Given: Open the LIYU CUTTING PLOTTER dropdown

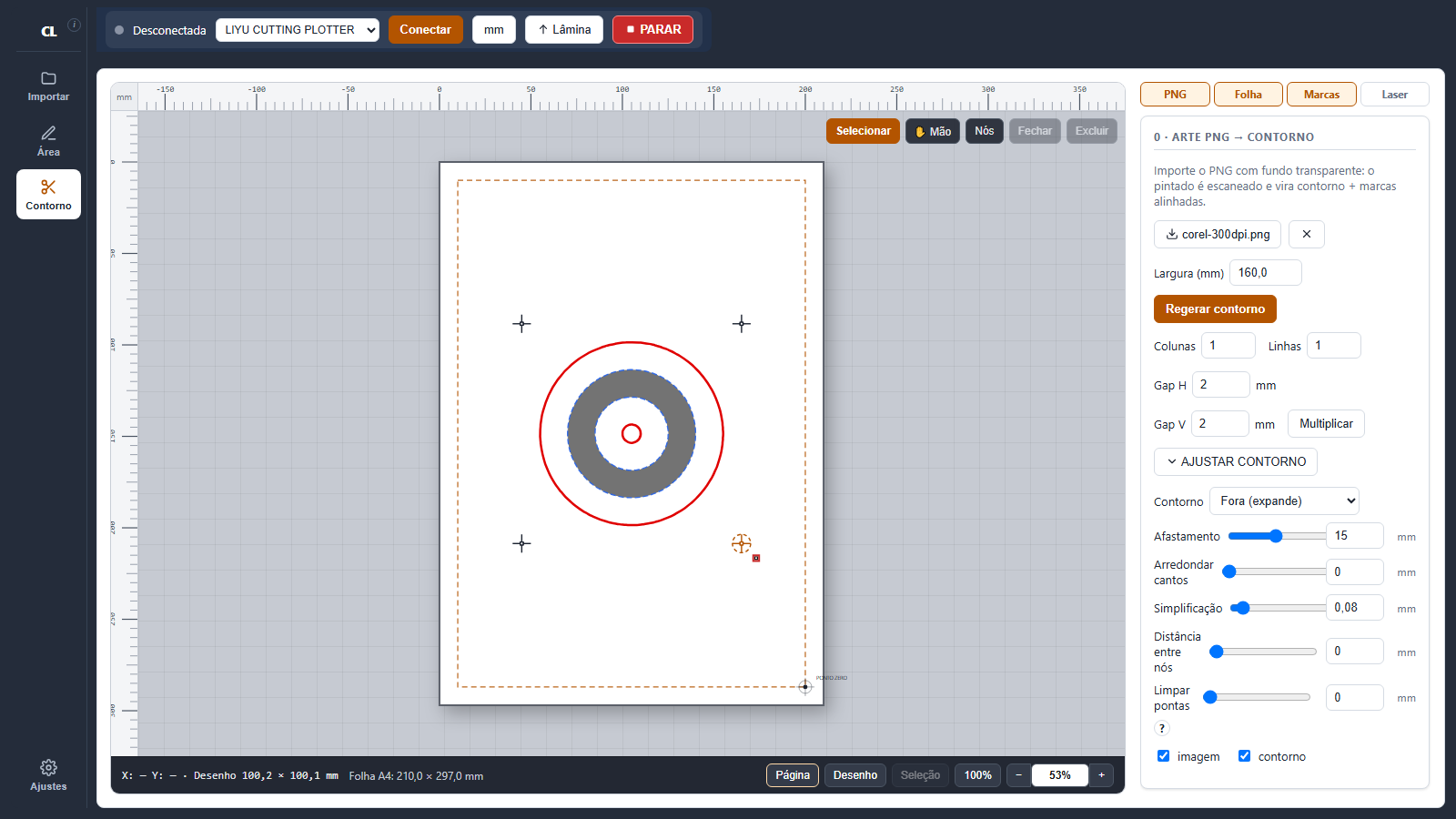Looking at the screenshot, I should coord(298,30).
